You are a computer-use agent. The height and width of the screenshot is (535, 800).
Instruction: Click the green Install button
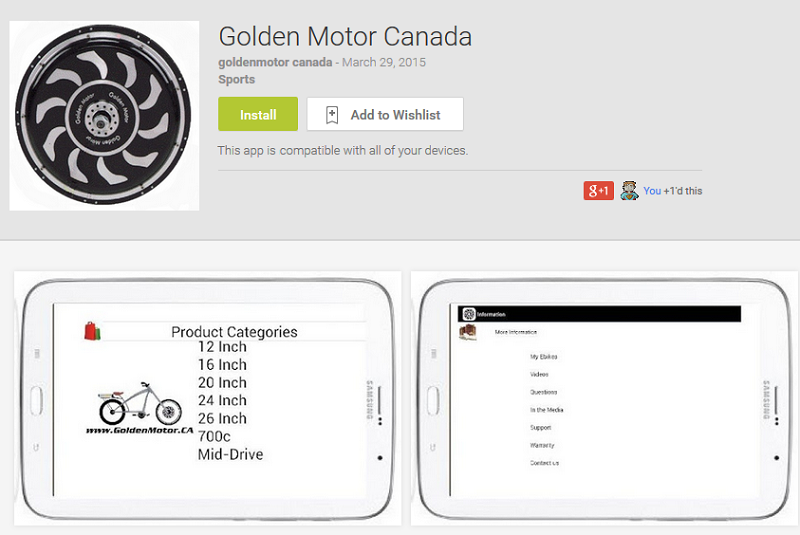click(x=258, y=114)
